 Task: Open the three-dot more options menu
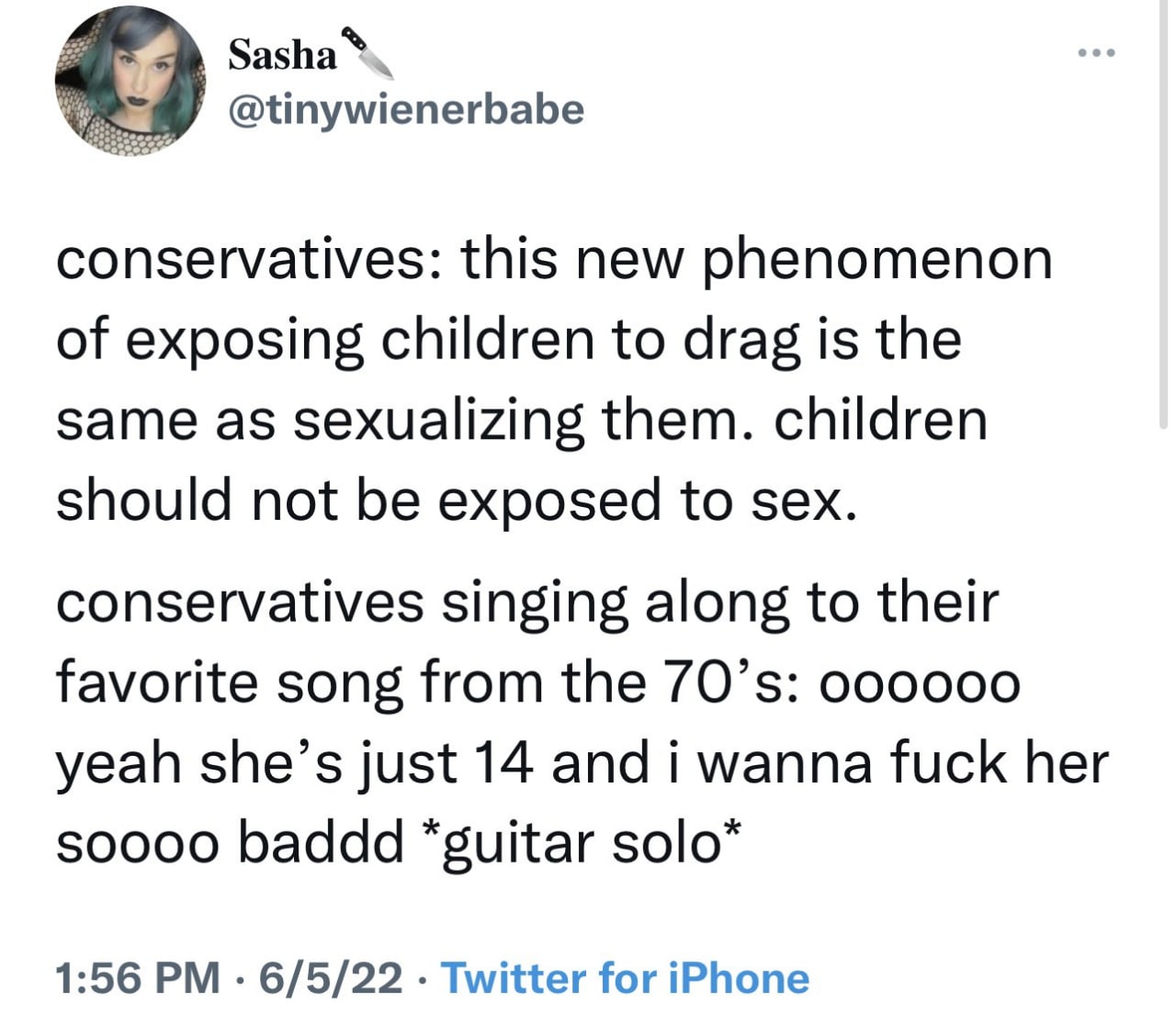(1097, 53)
